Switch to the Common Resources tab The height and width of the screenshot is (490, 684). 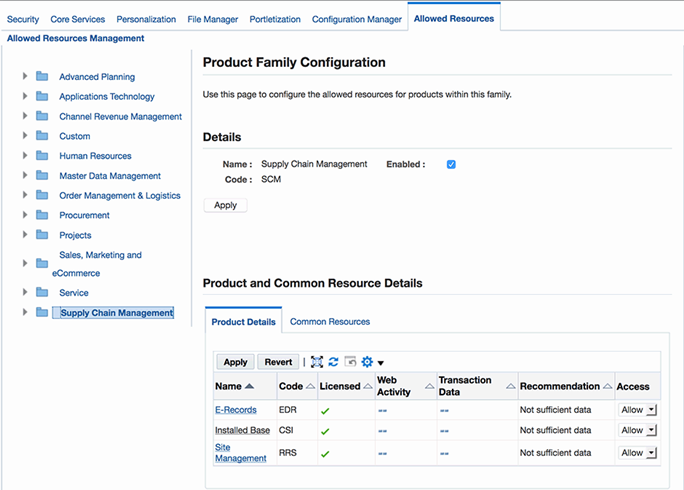(x=330, y=322)
